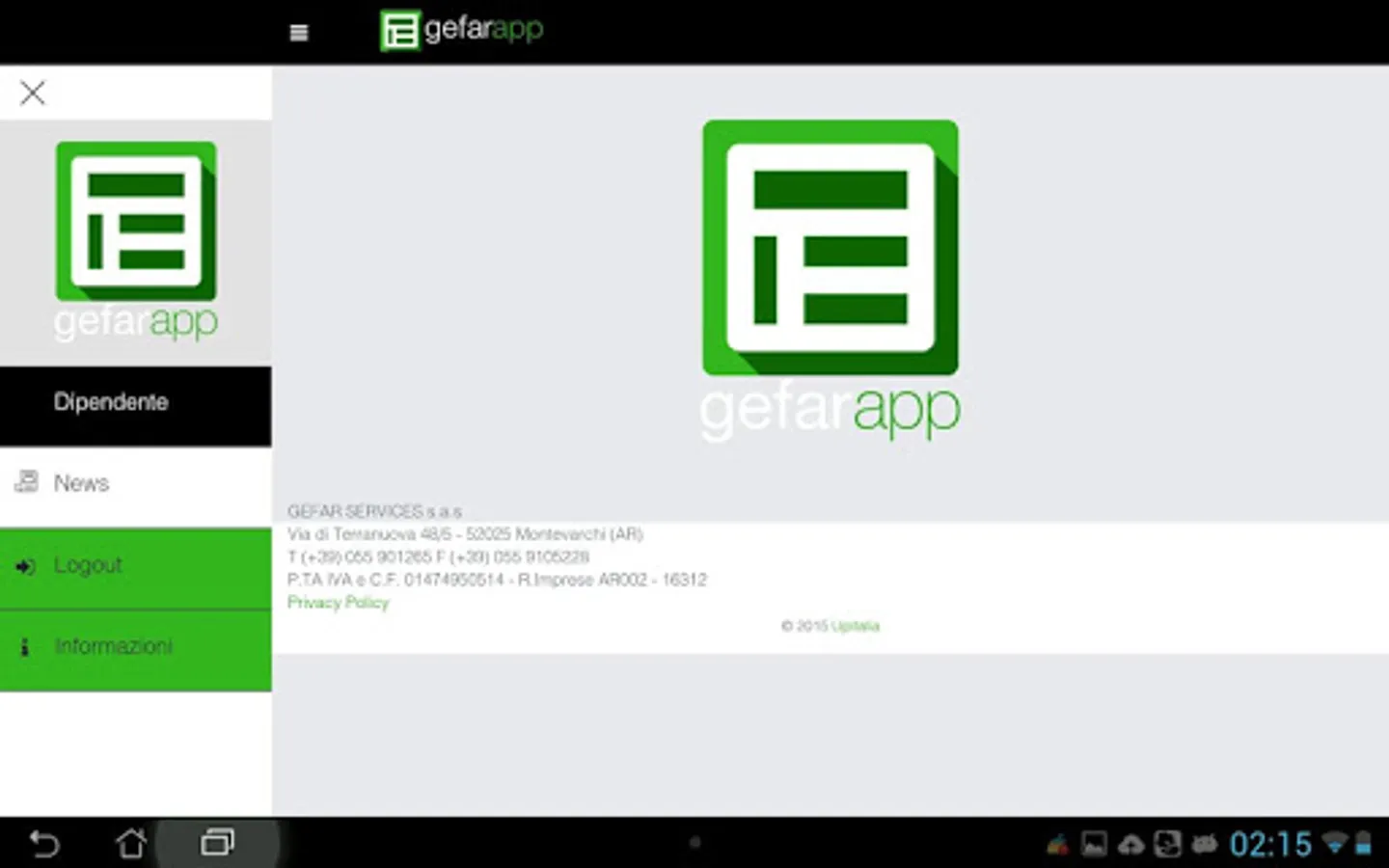
Task: Open the Privacy Policy link
Action: pos(338,603)
